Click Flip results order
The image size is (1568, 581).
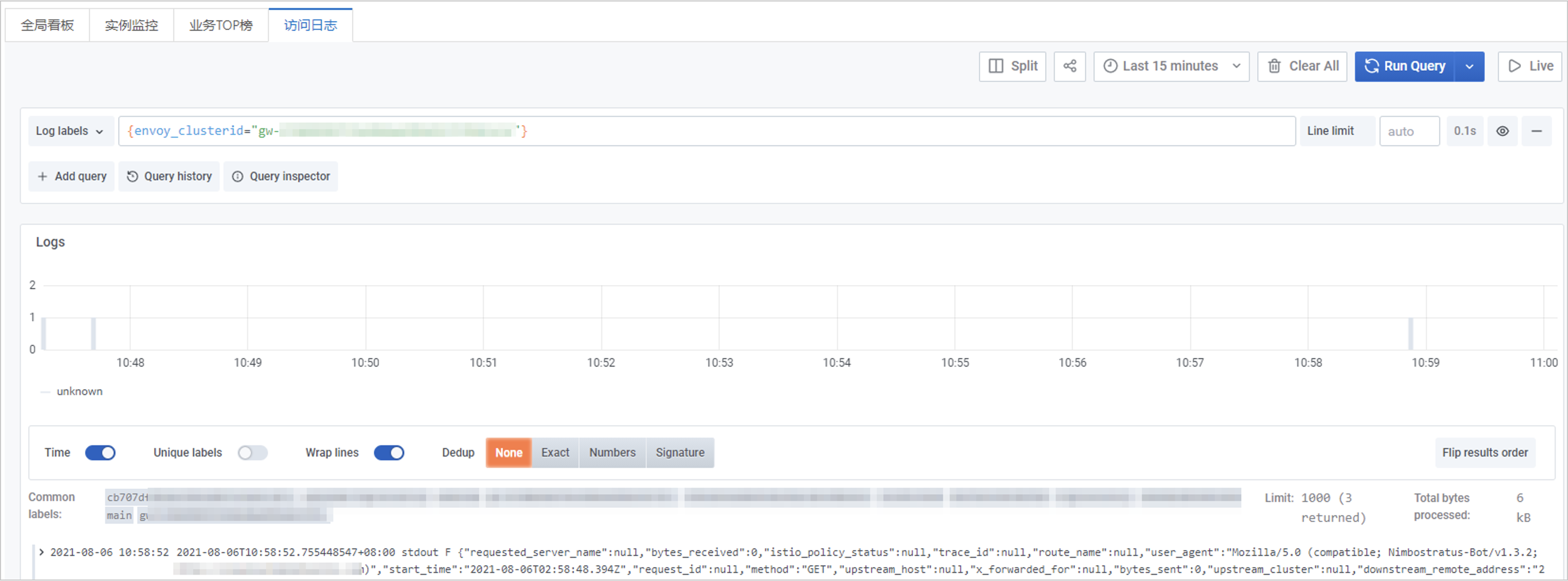1485,453
